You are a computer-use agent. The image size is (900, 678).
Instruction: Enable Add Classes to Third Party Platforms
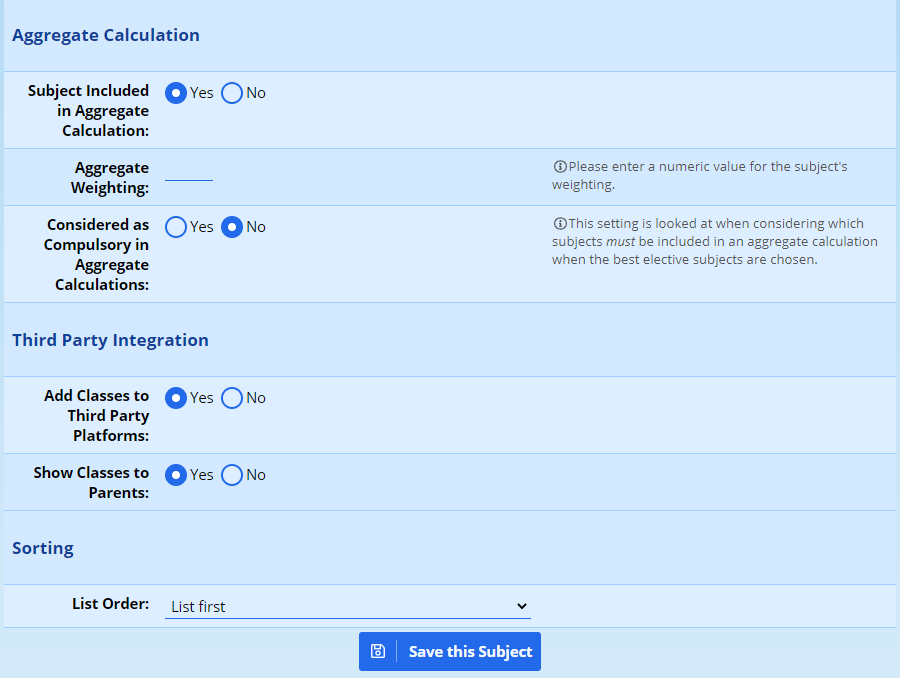[176, 398]
